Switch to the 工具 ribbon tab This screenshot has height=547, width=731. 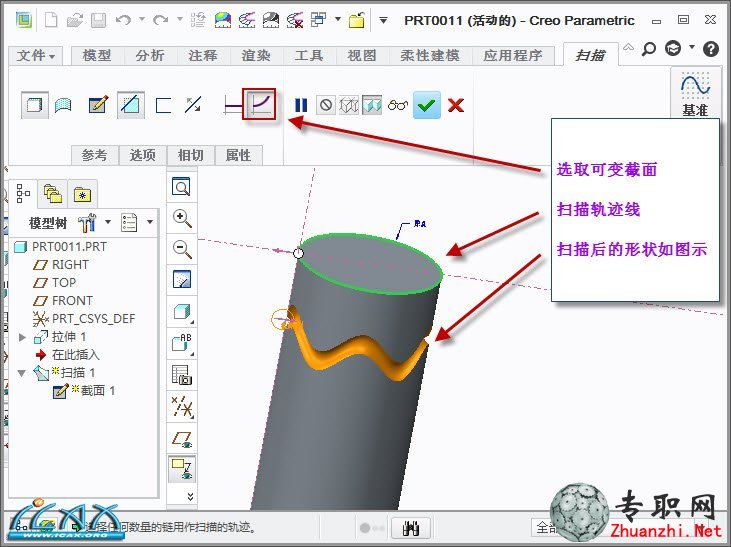point(309,55)
